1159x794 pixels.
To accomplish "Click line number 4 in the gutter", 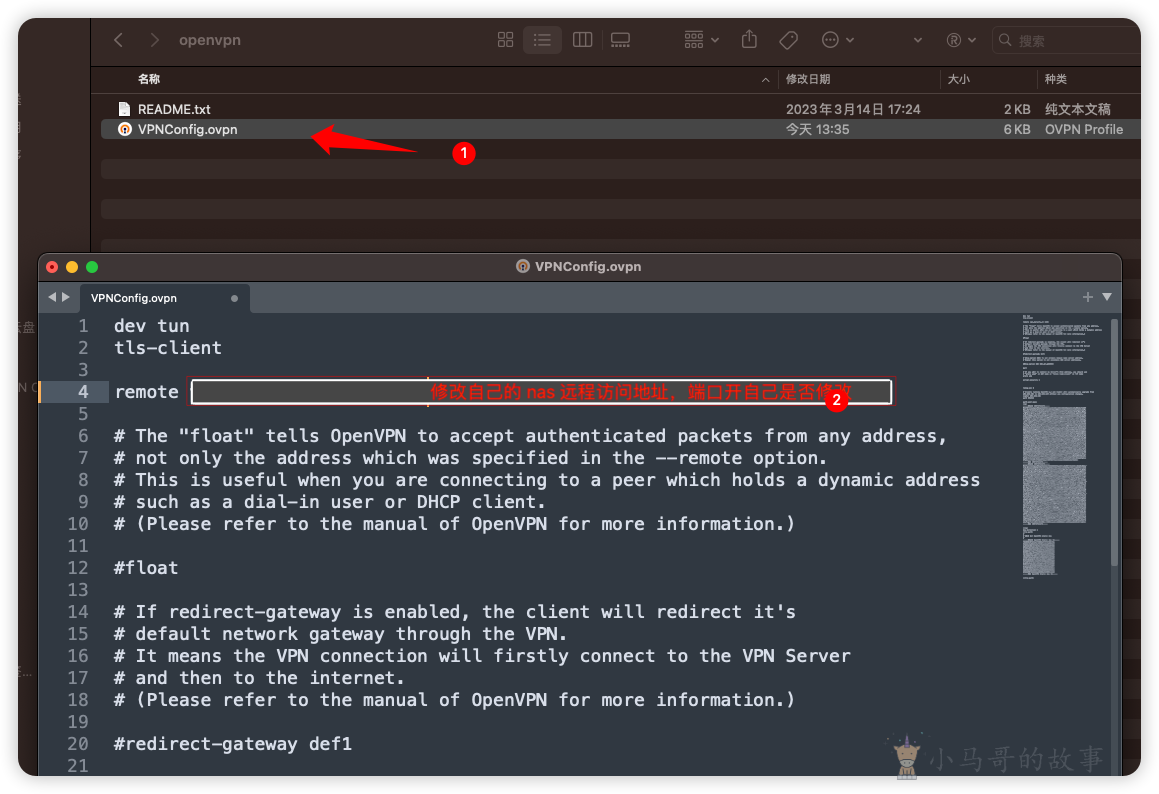I will (83, 392).
